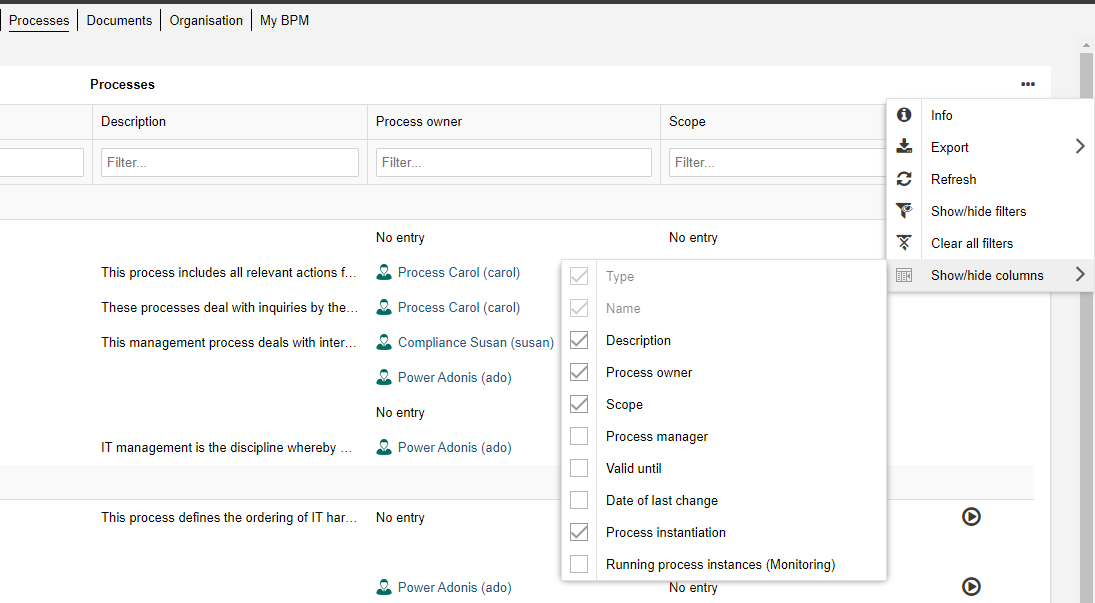Expand the Show/hide columns submenu arrow

click(1079, 275)
